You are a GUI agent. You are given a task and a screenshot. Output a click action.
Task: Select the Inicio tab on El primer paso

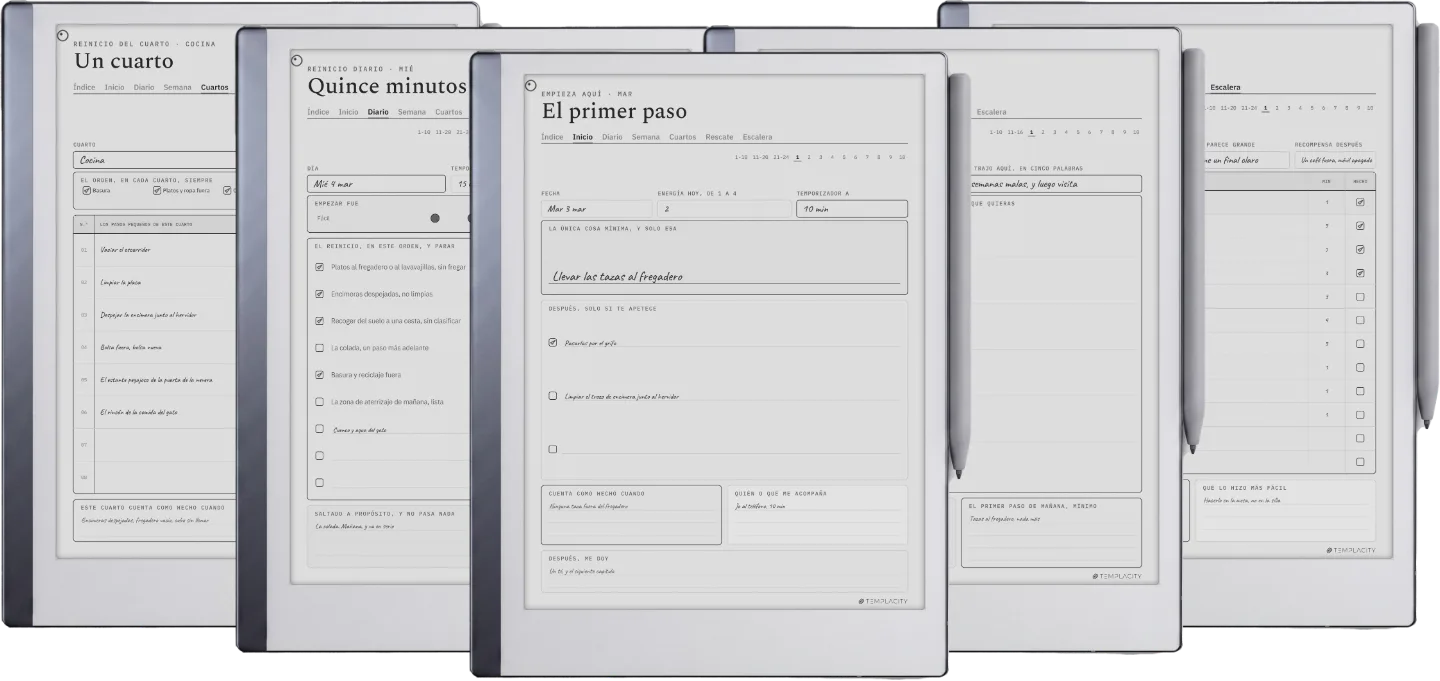(x=582, y=137)
